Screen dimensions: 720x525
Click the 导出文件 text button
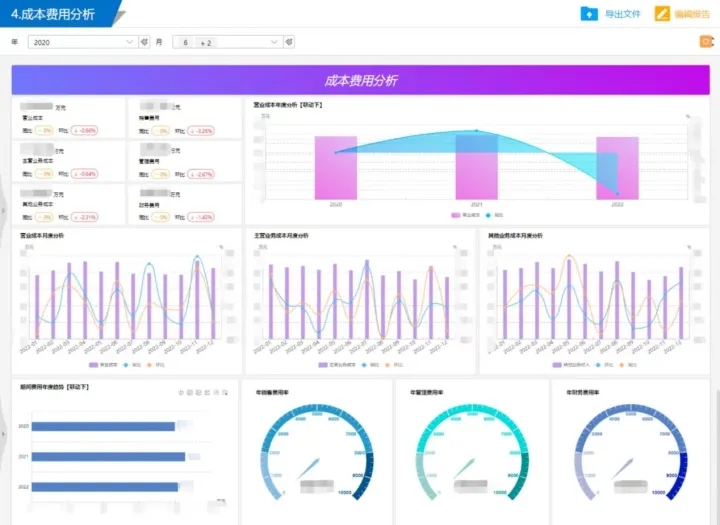[x=623, y=14]
